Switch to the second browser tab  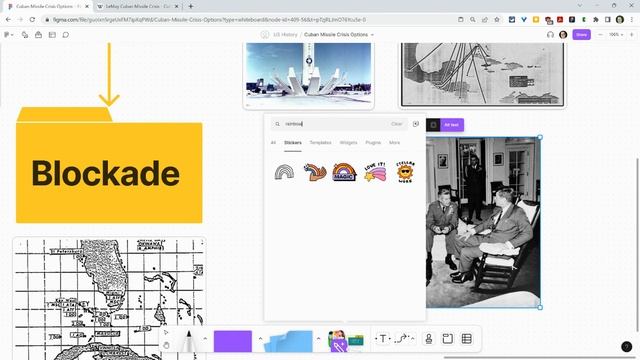click(x=138, y=6)
